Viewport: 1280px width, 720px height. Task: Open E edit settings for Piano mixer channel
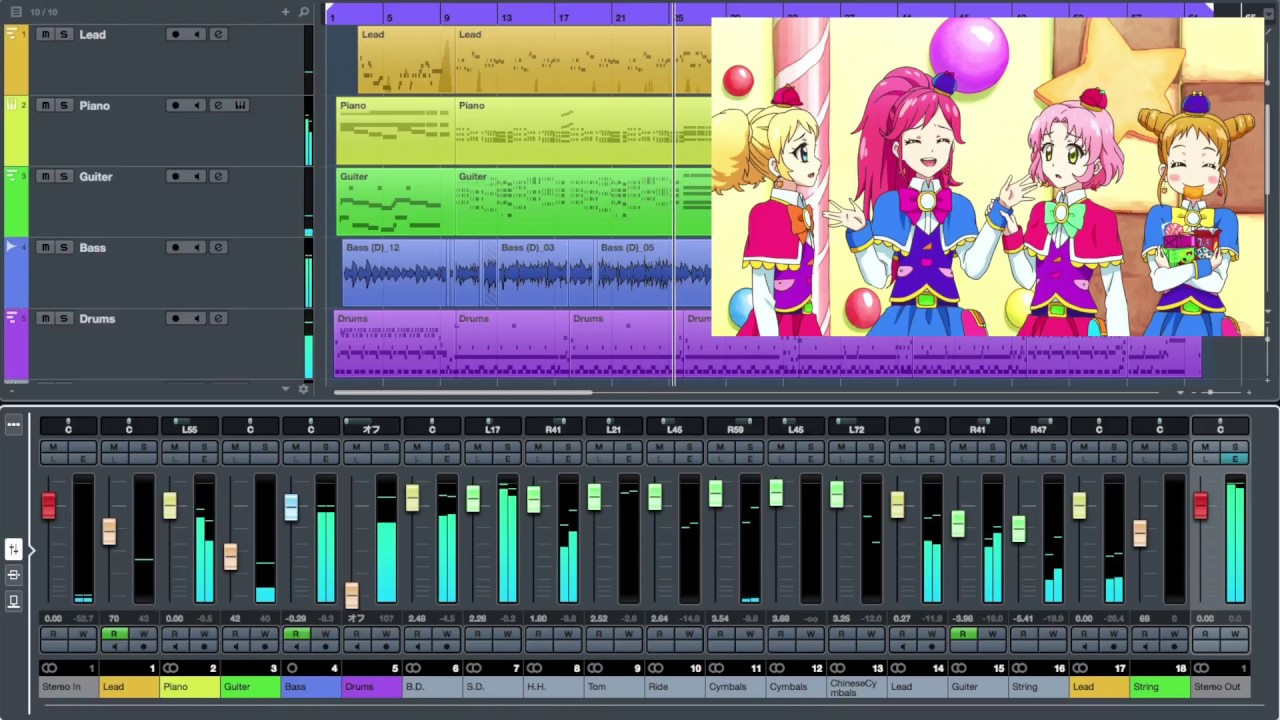click(204, 459)
